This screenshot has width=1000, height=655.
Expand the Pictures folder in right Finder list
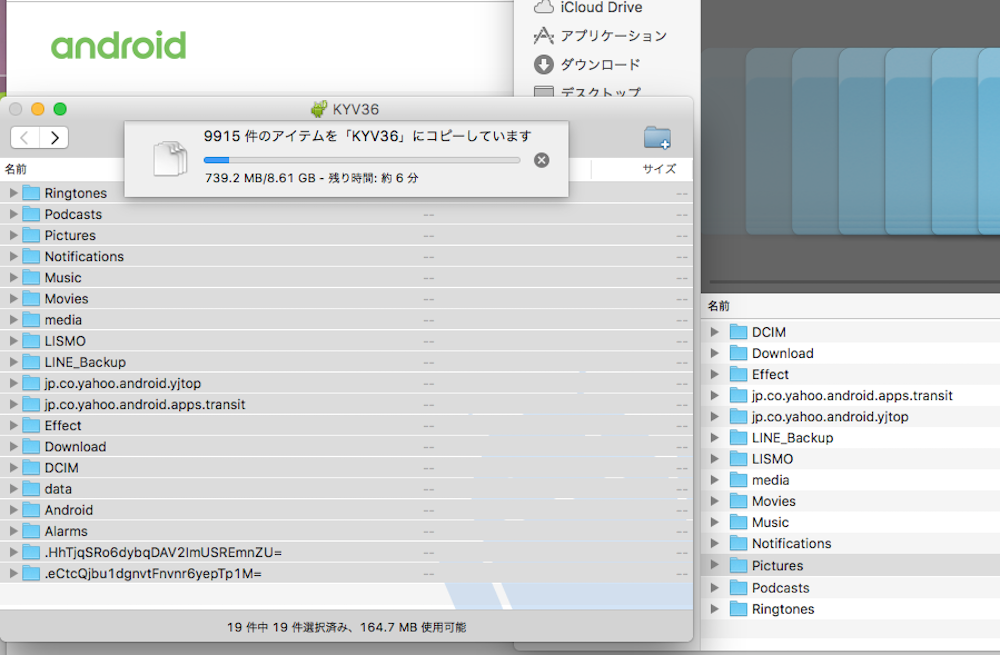point(714,566)
